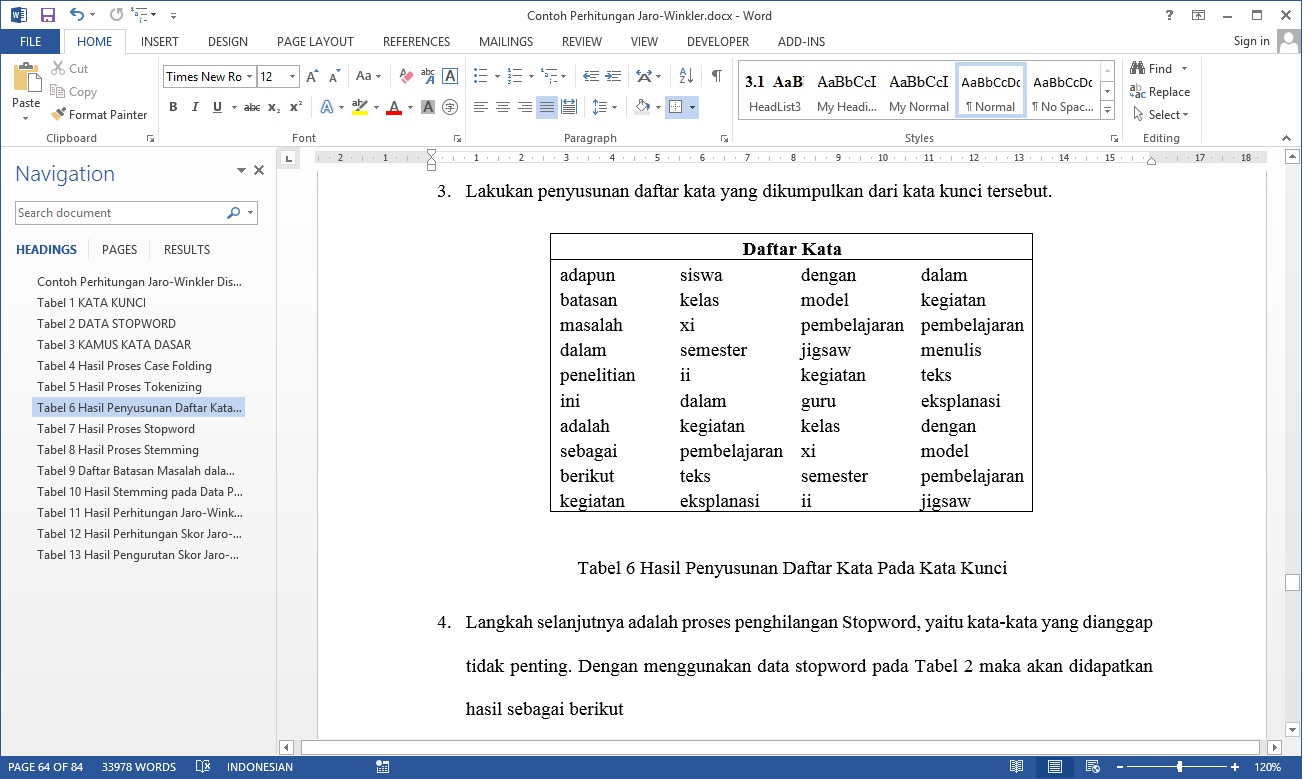Increase paragraph indent
The height and width of the screenshot is (779, 1306).
pyautogui.click(x=612, y=76)
